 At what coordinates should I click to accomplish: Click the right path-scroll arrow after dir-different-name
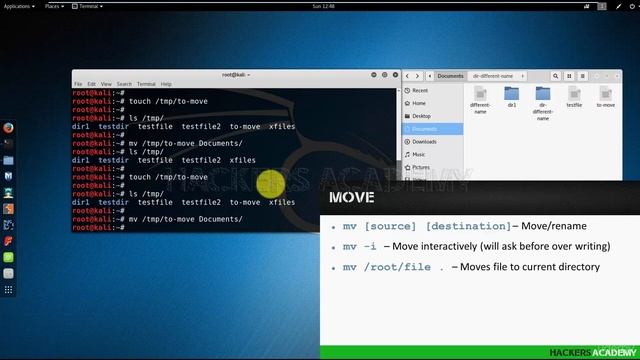click(522, 76)
